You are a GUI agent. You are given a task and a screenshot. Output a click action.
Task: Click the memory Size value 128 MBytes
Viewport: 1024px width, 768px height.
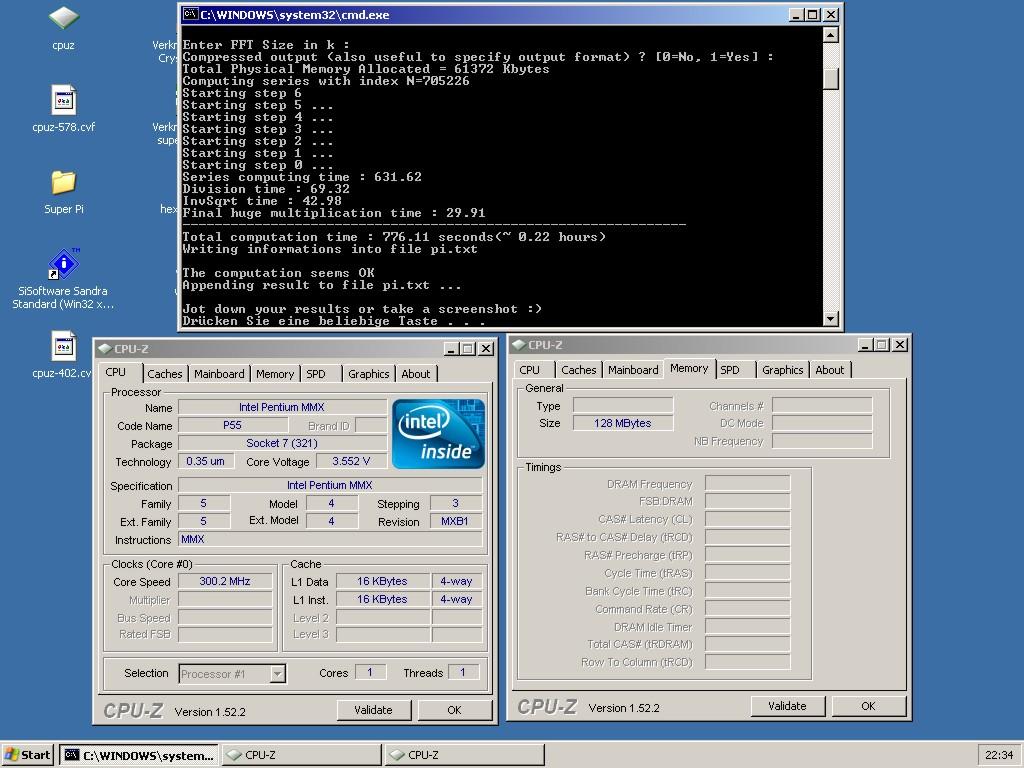pyautogui.click(x=622, y=423)
